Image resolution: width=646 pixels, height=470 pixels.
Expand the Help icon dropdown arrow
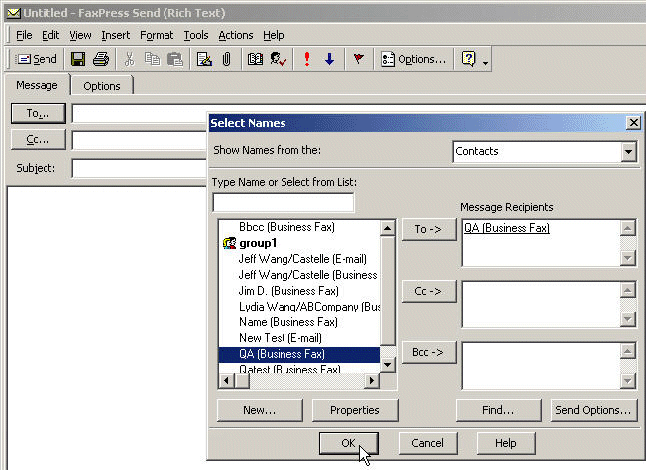(x=485, y=61)
